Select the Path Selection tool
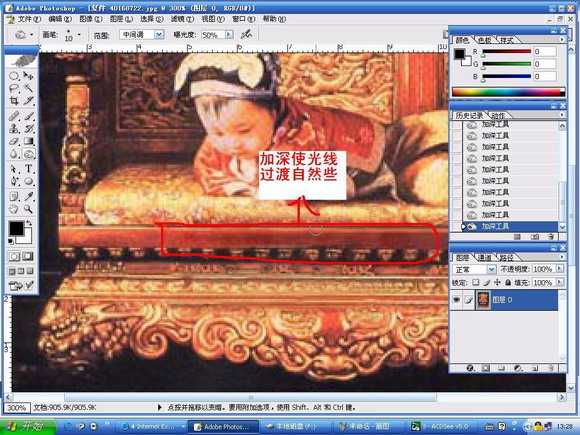580x435 pixels. (x=14, y=169)
